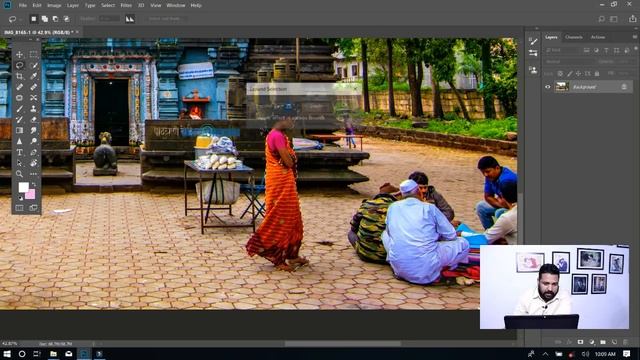Open the workspace switcher icon

(613, 19)
